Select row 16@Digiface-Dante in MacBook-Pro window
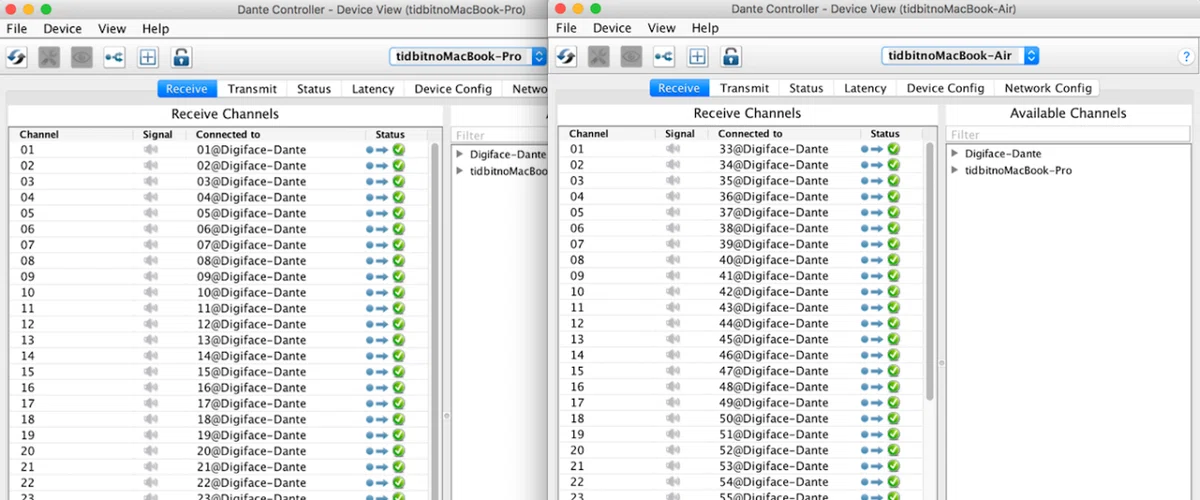The height and width of the screenshot is (500, 1200). coord(220,388)
